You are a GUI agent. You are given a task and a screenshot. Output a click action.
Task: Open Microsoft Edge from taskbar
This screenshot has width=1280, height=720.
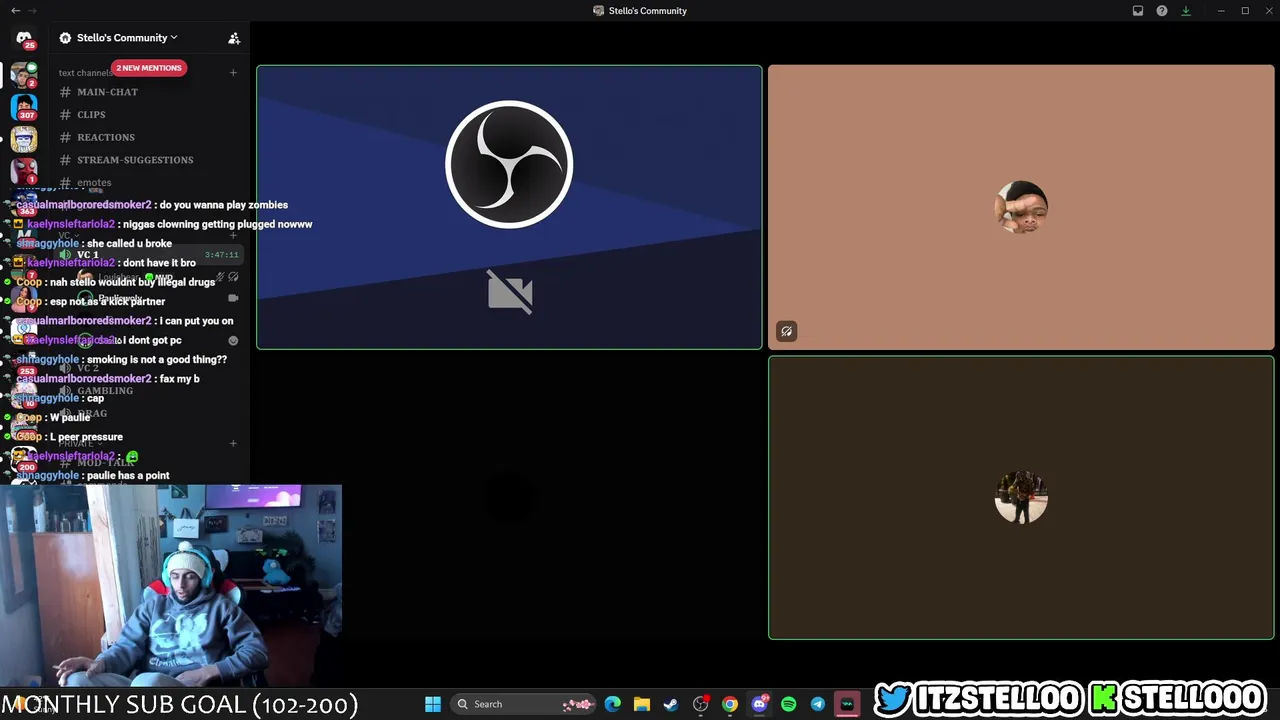(x=613, y=704)
